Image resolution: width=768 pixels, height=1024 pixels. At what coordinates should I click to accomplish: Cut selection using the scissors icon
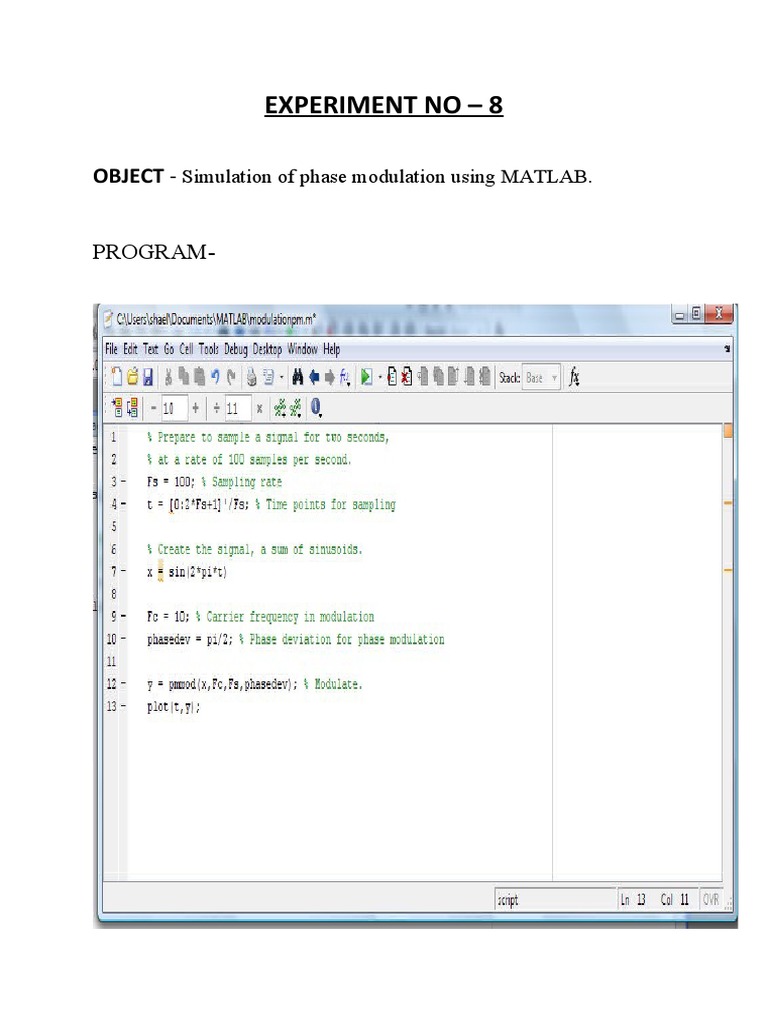[x=168, y=377]
